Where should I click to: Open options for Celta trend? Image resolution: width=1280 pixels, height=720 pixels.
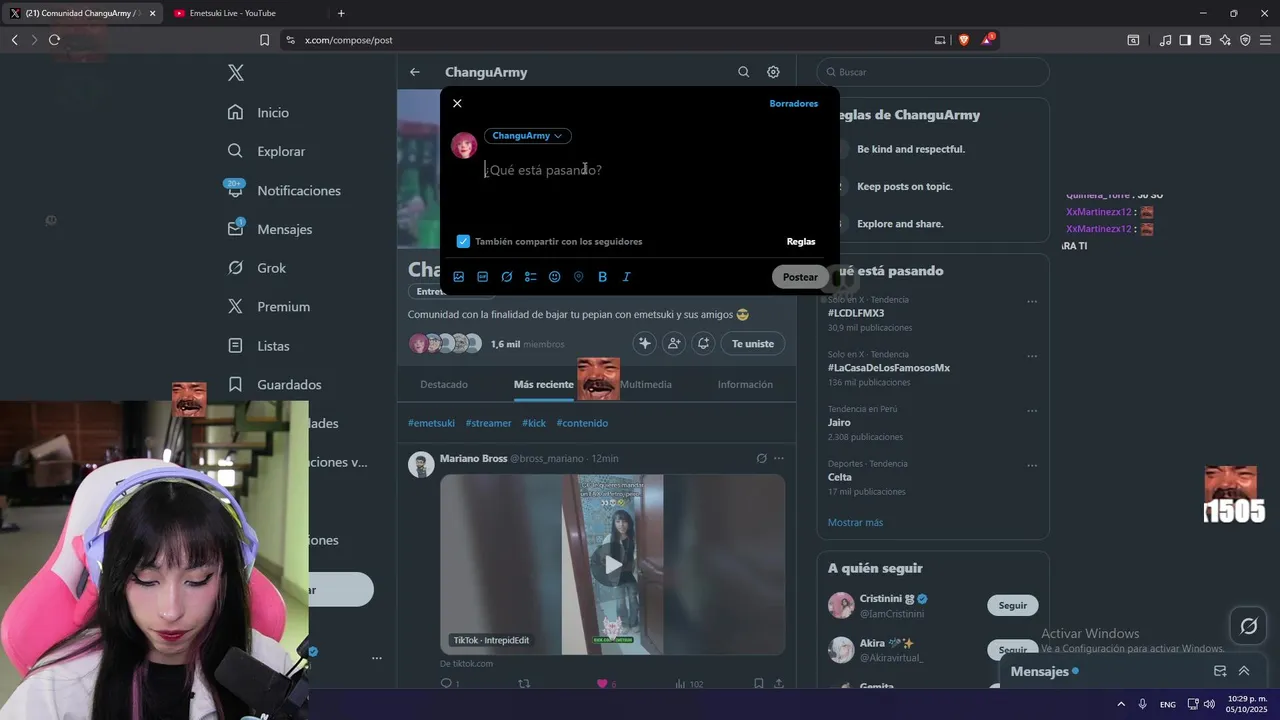click(x=1032, y=466)
